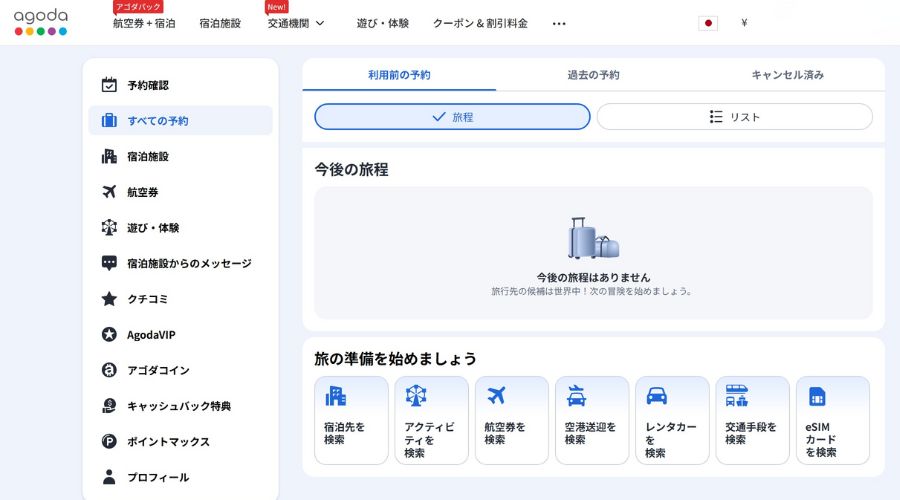This screenshot has width=900, height=500.
Task: Click the 予約確認 calendar icon
Action: (109, 85)
